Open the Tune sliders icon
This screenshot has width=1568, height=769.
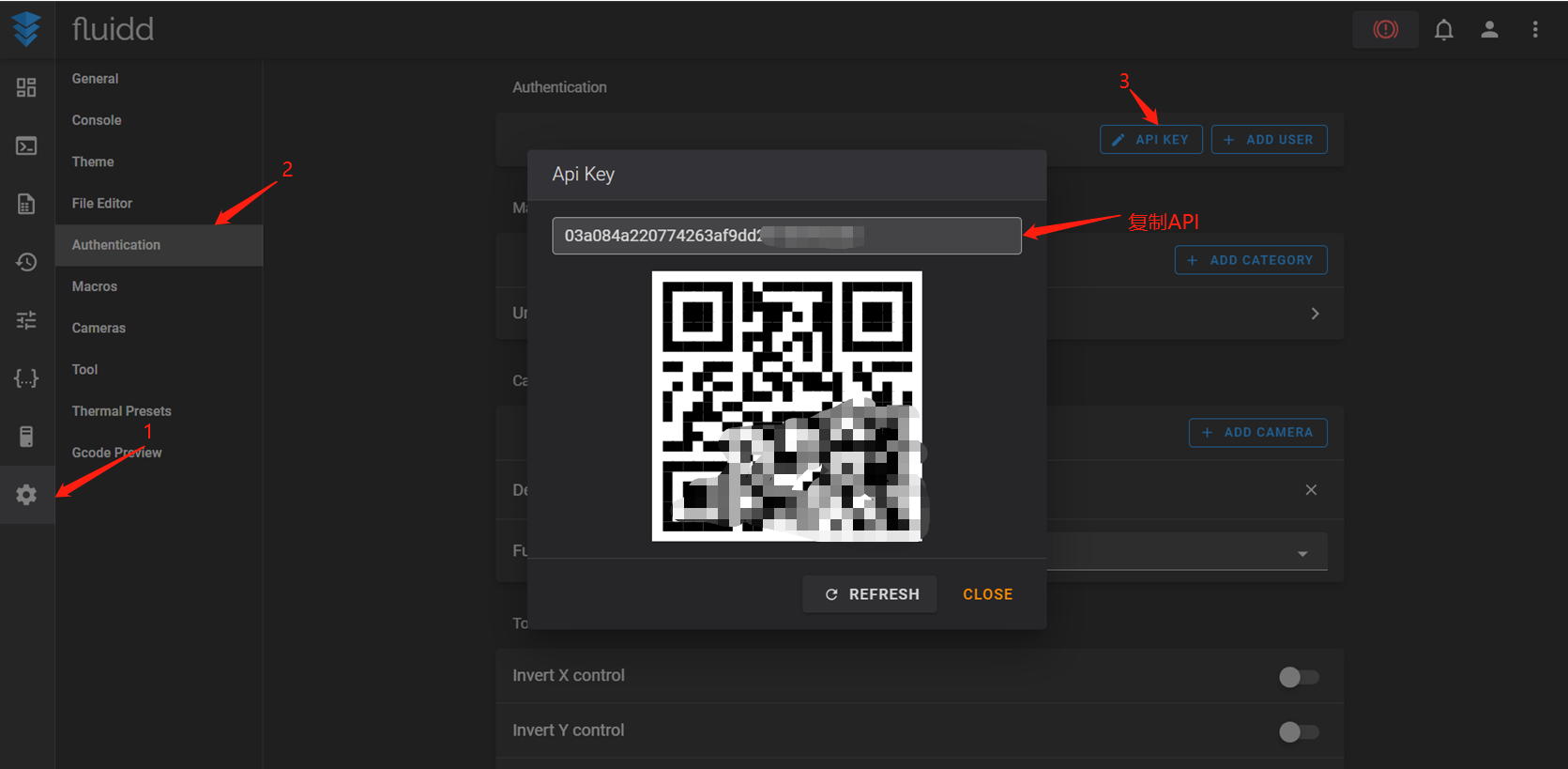click(x=26, y=320)
